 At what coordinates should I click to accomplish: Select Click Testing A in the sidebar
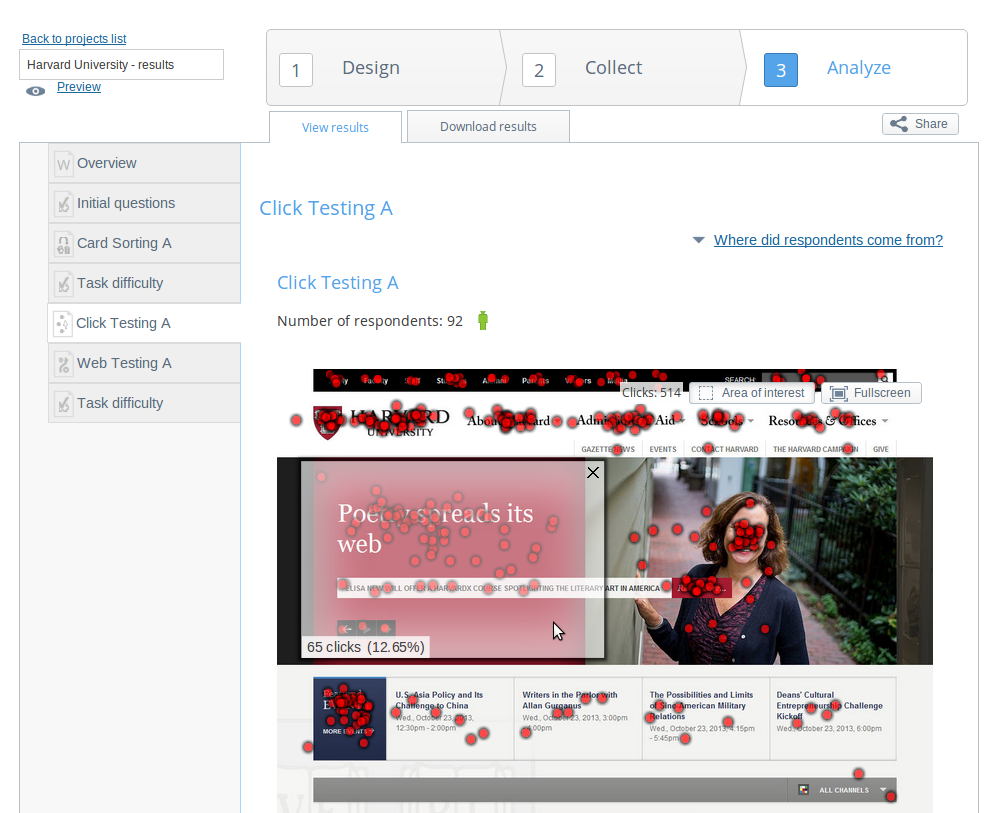(144, 323)
